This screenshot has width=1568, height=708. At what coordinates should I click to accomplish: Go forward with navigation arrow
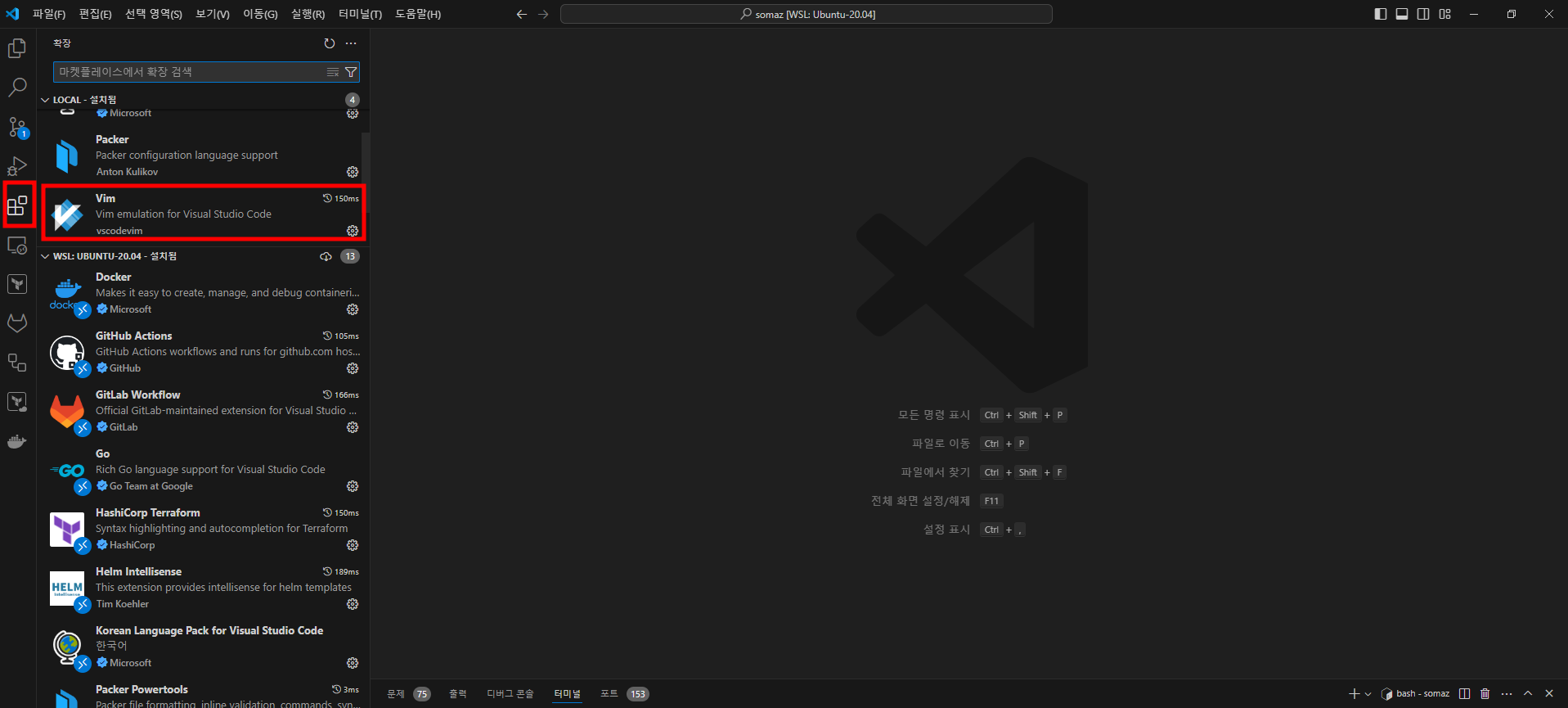543,14
